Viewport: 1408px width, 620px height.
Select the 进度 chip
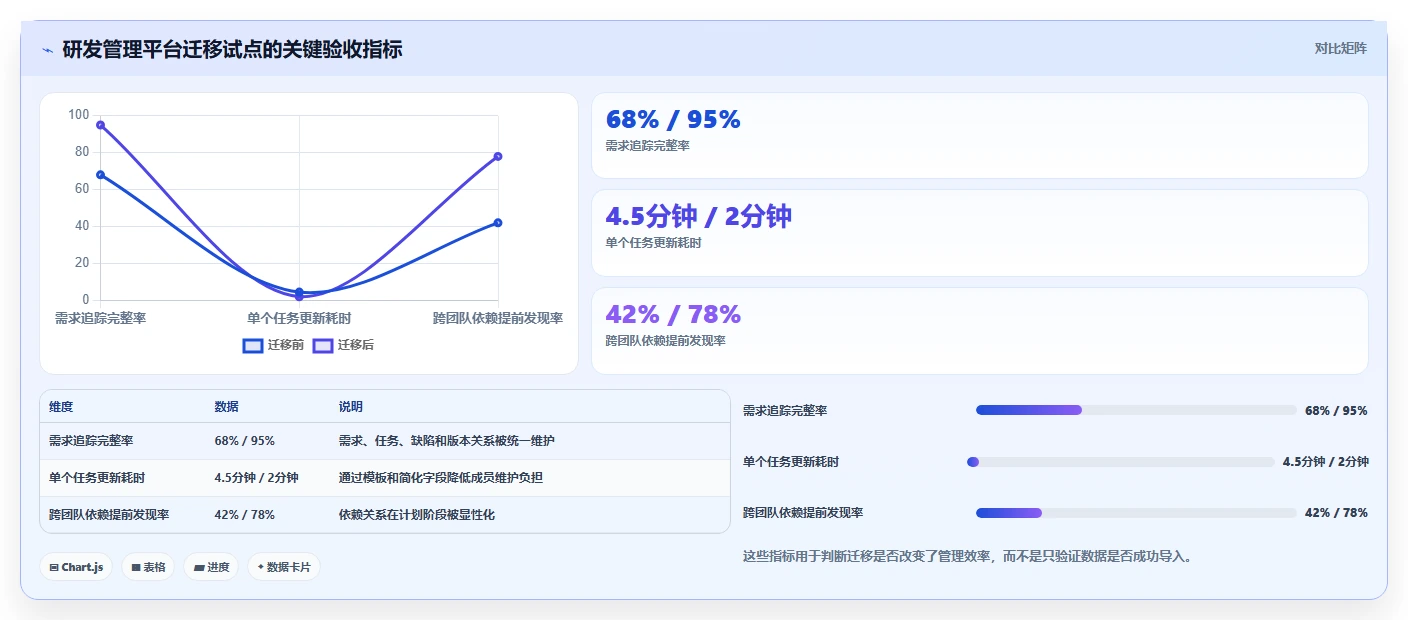211,567
